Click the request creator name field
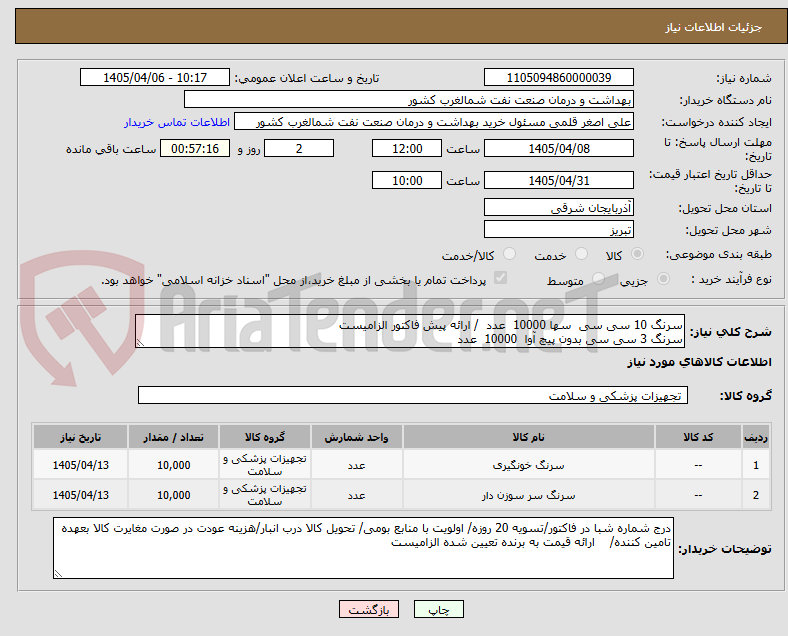The image size is (788, 636). [x=434, y=122]
